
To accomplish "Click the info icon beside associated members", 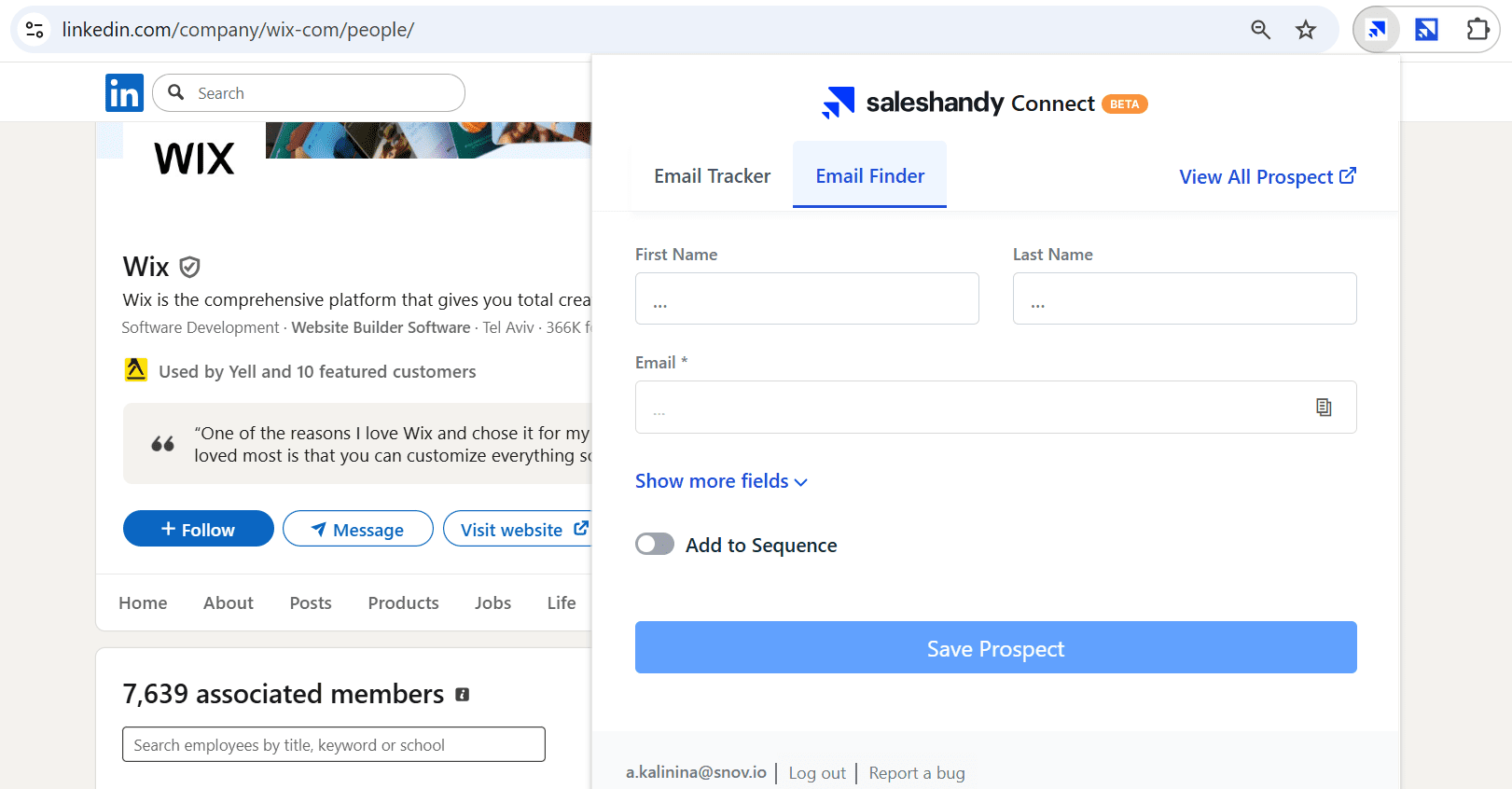I will [462, 695].
